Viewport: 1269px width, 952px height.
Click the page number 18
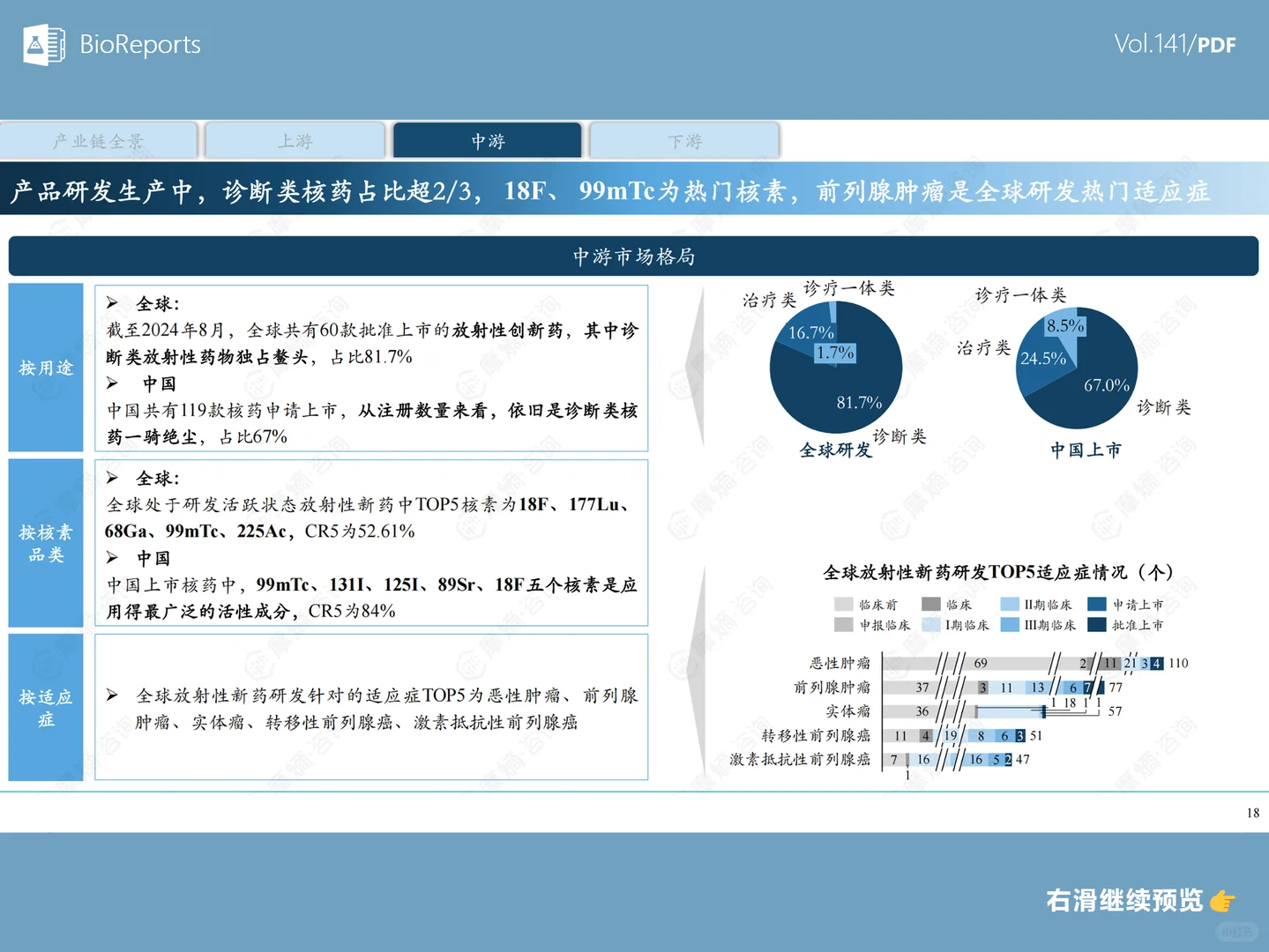[x=1253, y=813]
